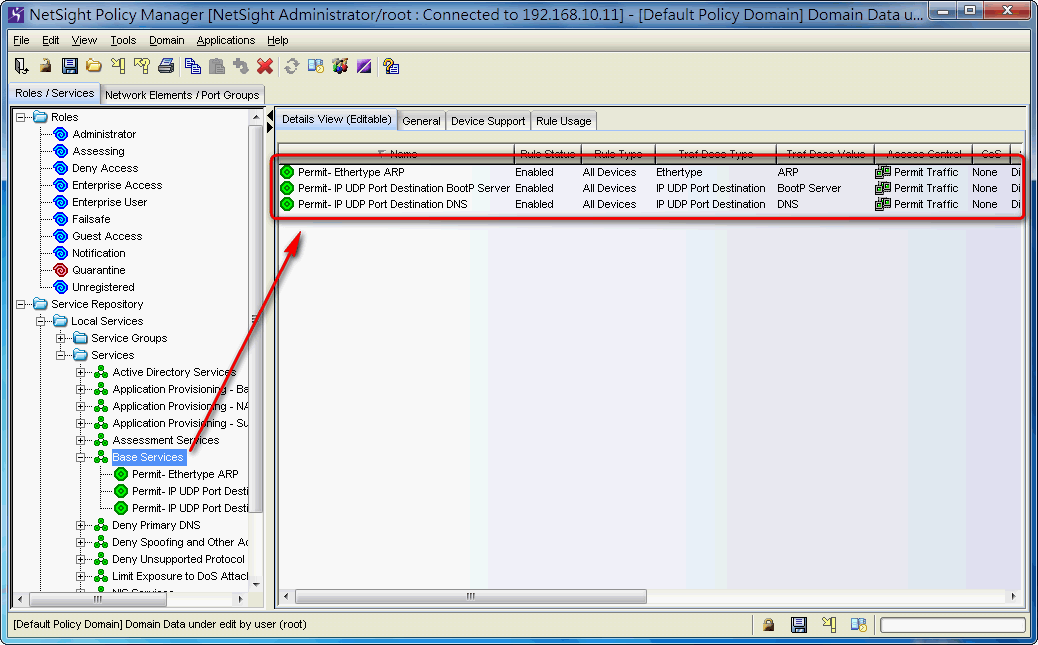Click the blue panels icon in the toolbar

point(316,66)
